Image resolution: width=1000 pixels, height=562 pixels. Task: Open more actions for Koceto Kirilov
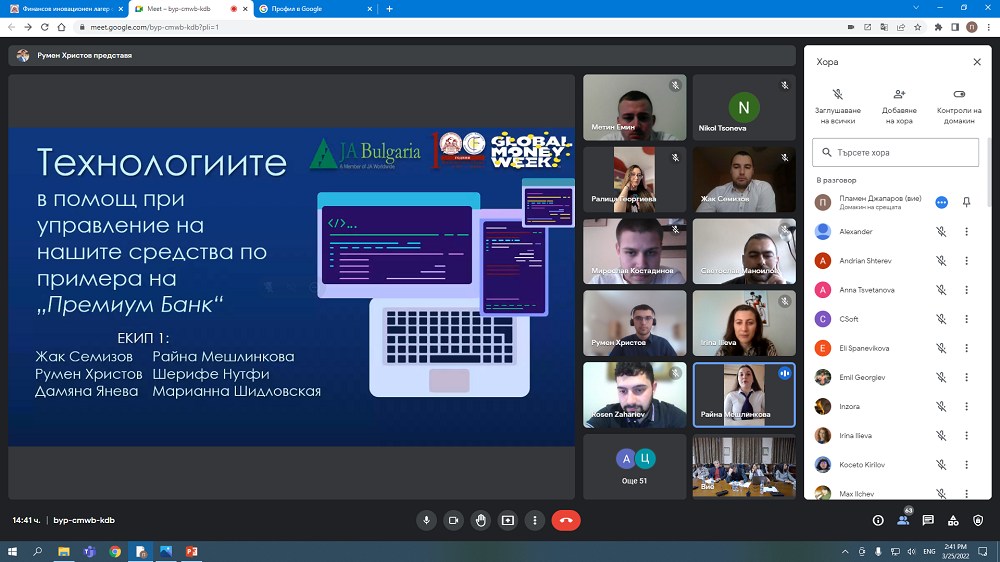coord(966,465)
